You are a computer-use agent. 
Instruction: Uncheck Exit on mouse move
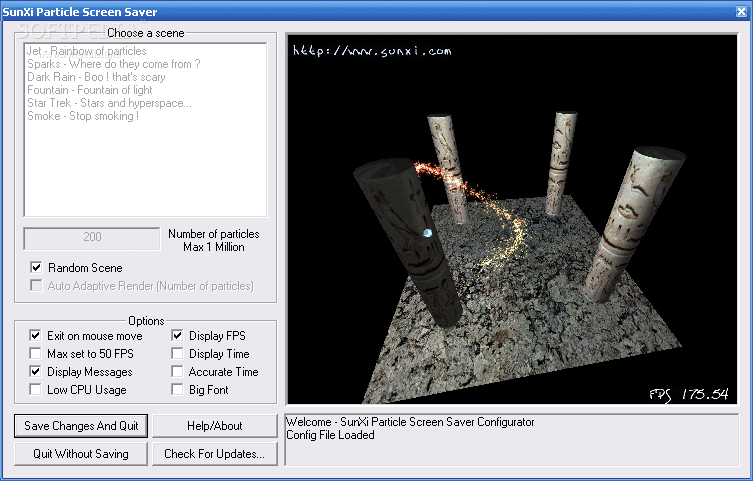pos(35,336)
